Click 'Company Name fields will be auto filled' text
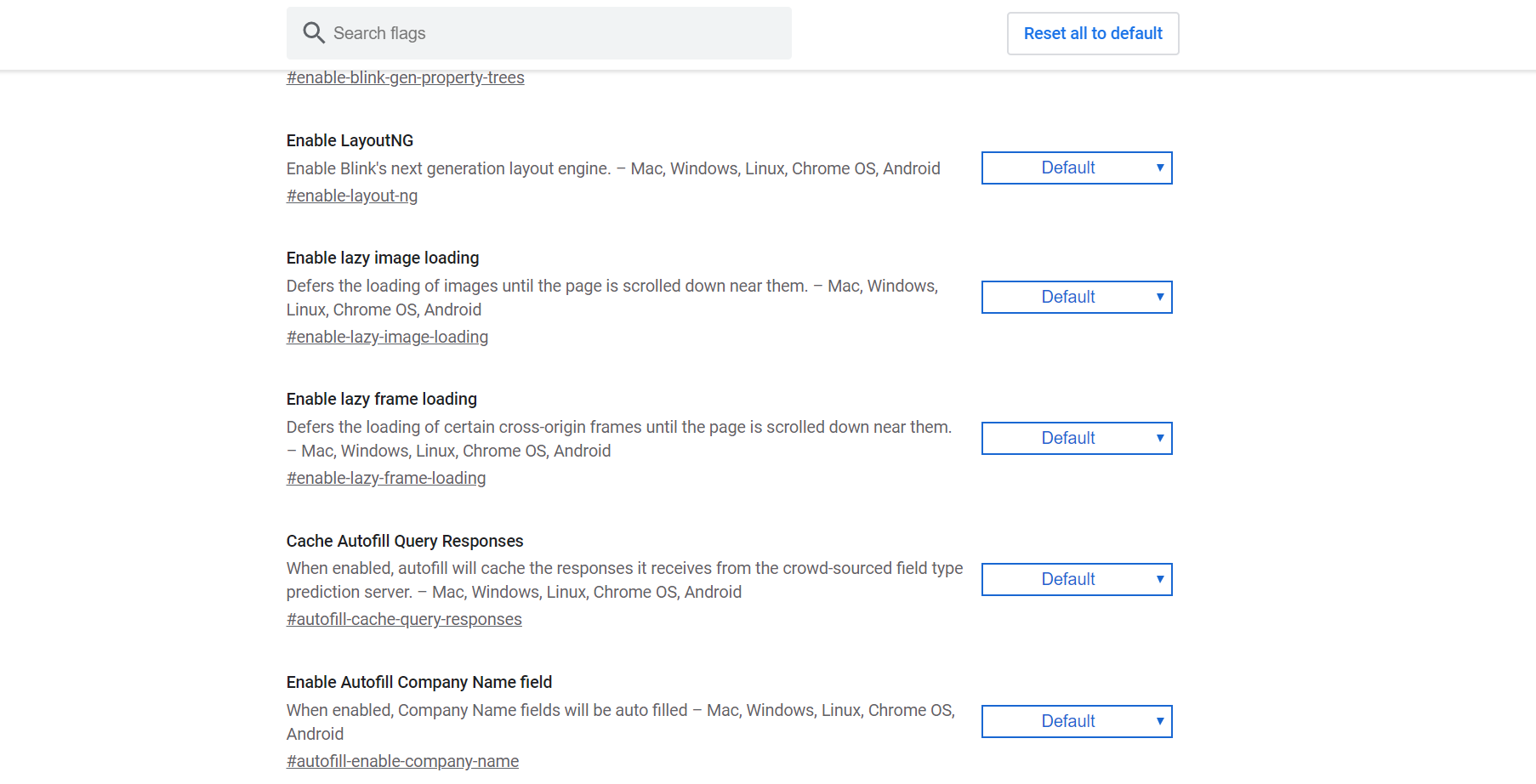The width and height of the screenshot is (1536, 784). [x=621, y=722]
